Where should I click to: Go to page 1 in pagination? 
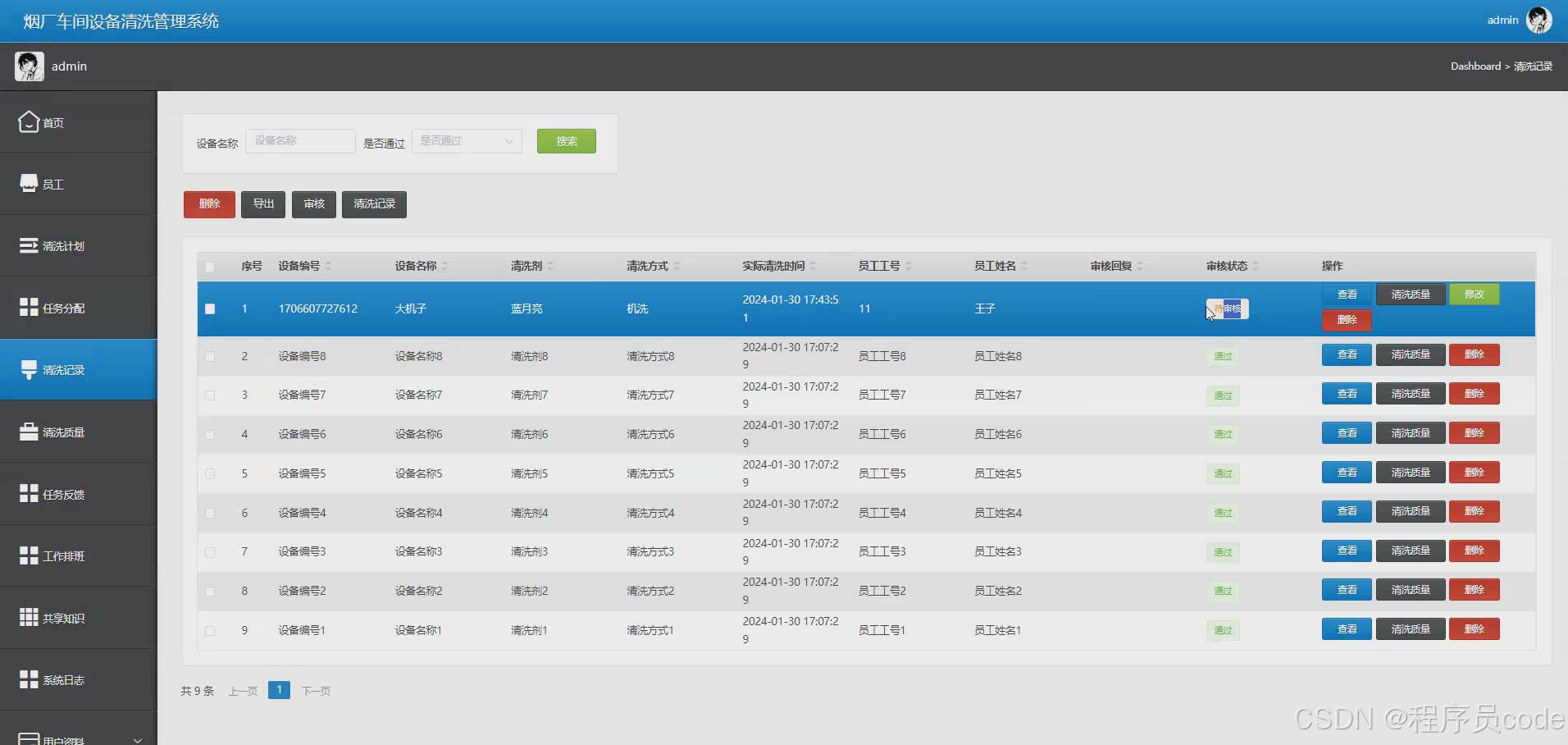click(x=279, y=690)
